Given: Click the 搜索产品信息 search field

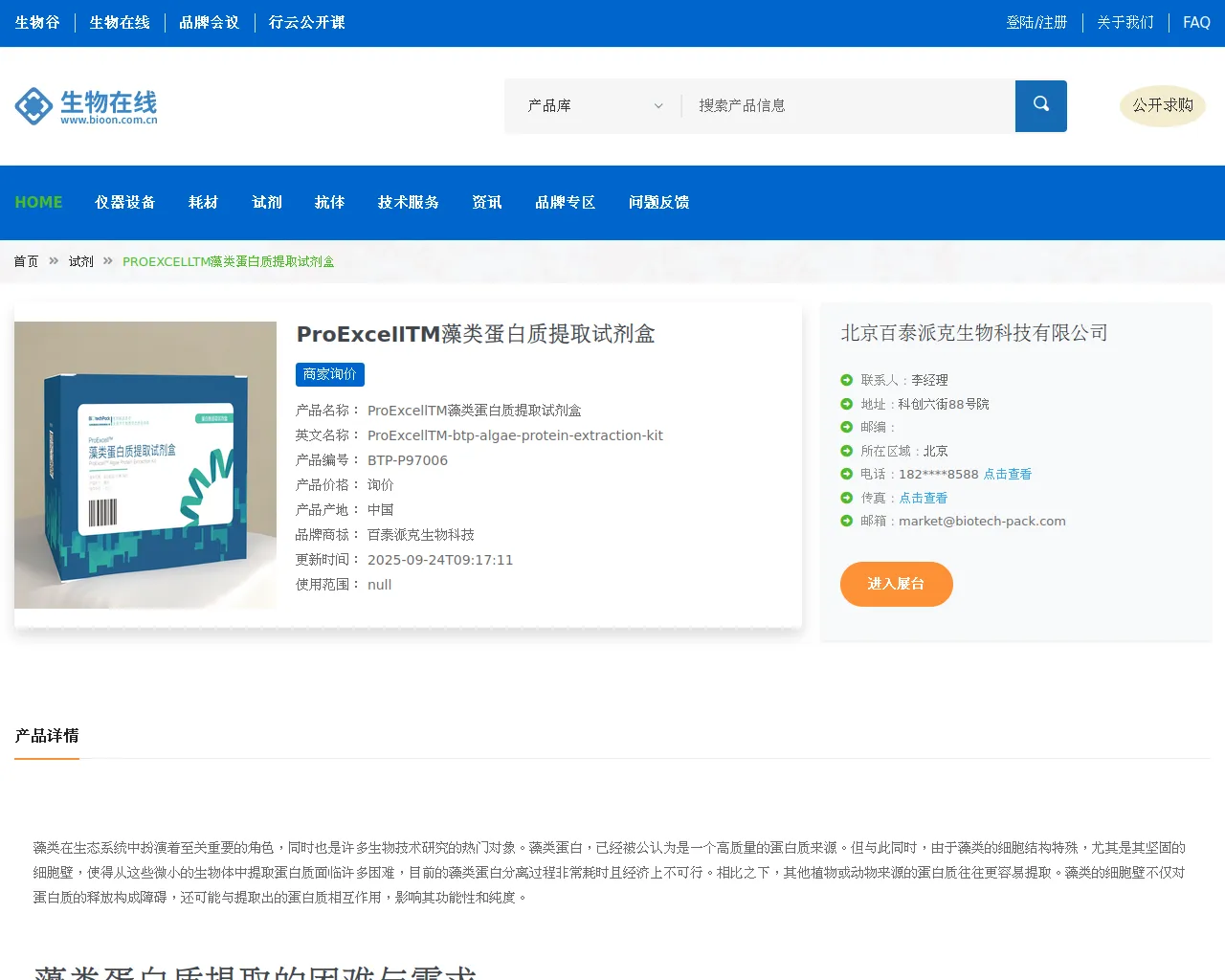Looking at the screenshot, I should click(847, 106).
